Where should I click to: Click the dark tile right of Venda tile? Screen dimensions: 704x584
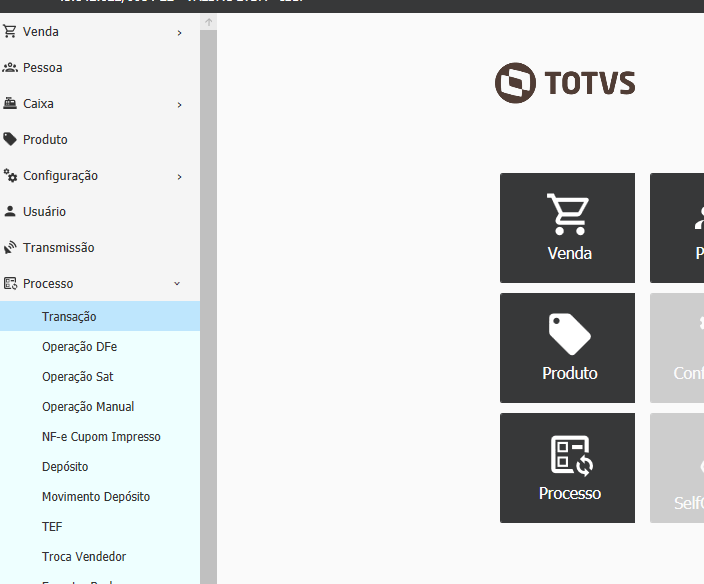tap(677, 228)
